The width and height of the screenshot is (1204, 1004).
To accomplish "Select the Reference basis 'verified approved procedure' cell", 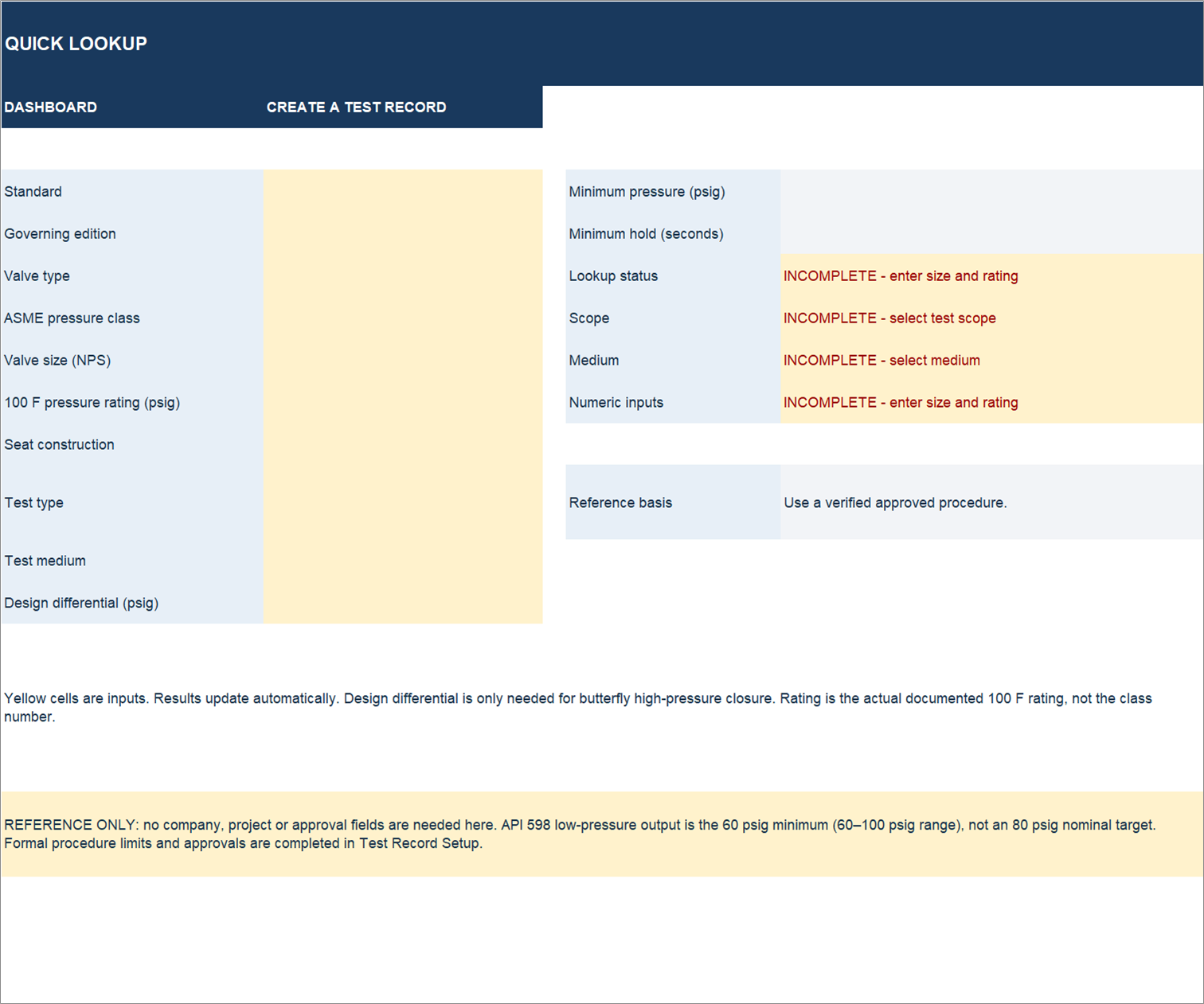I will (991, 502).
